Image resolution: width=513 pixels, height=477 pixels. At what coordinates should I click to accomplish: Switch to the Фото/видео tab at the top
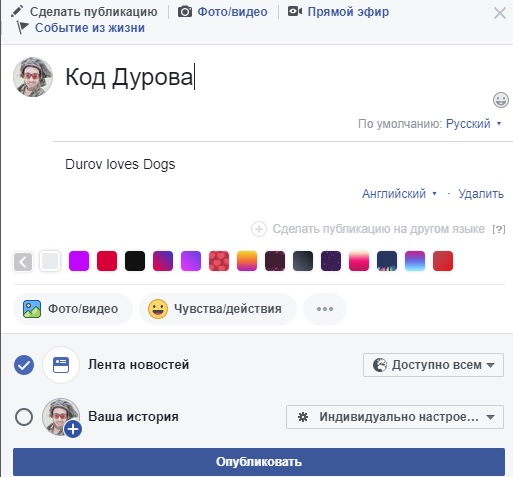coord(232,12)
